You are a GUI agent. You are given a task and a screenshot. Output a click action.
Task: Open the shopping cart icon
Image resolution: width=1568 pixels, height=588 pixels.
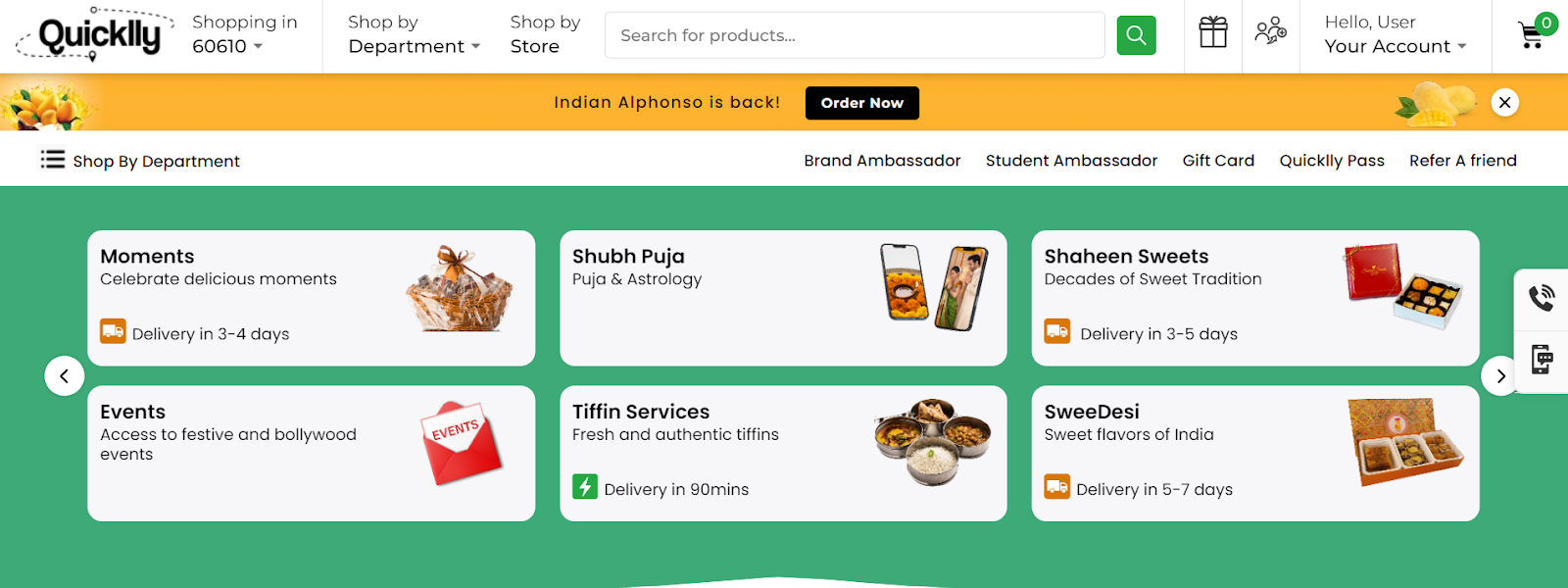1530,34
